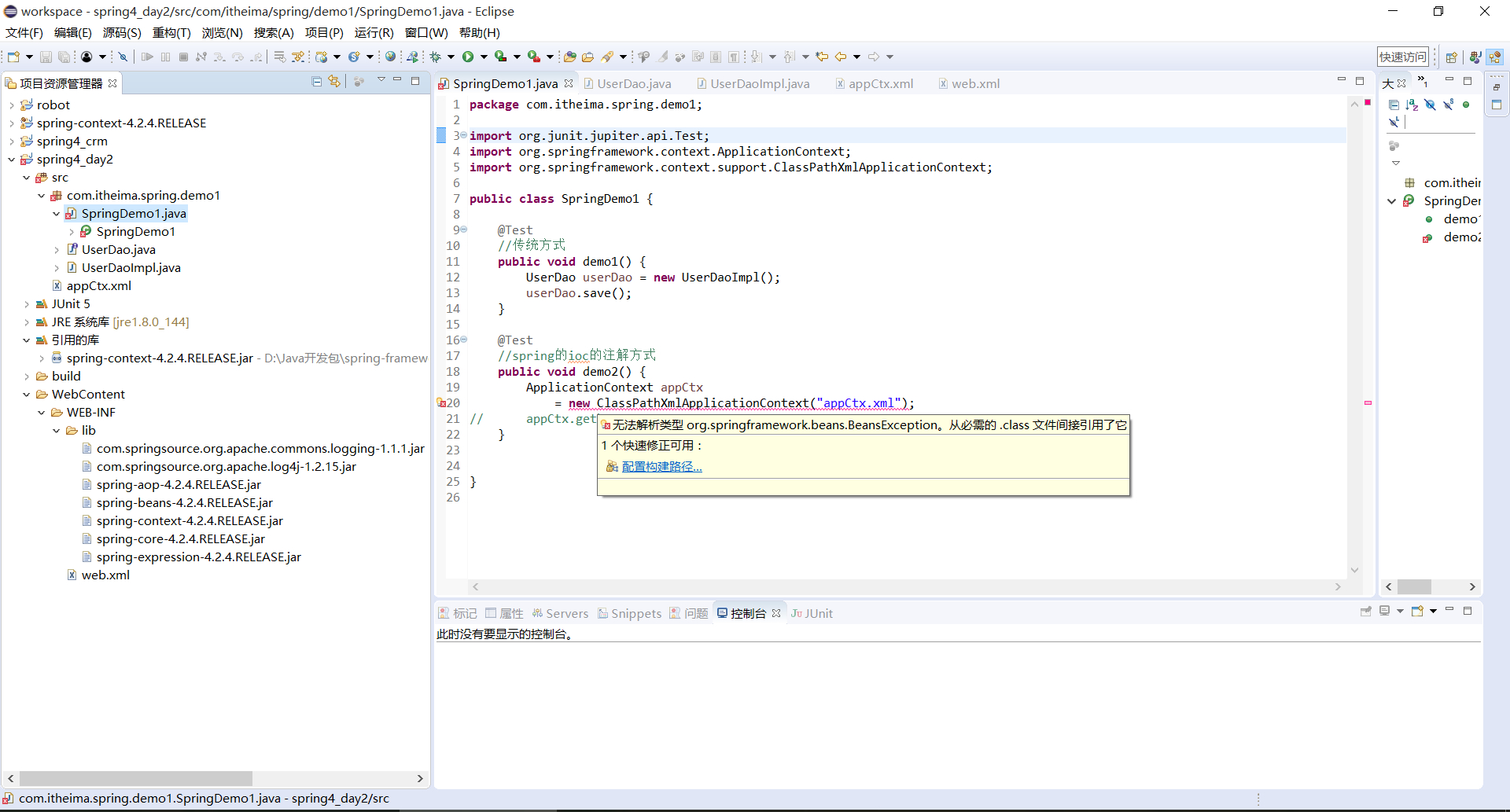The width and height of the screenshot is (1510, 812).
Task: Click the error overview marker by line 20
Action: point(1368,402)
